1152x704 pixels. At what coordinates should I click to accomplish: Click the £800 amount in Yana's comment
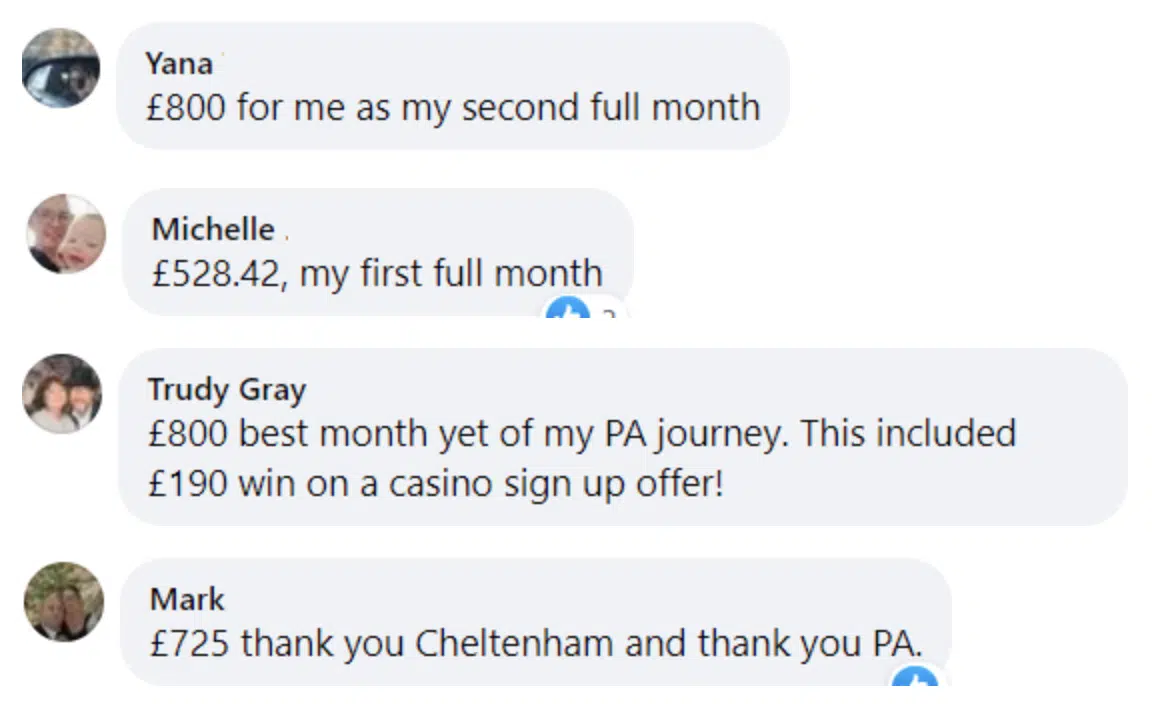(185, 107)
